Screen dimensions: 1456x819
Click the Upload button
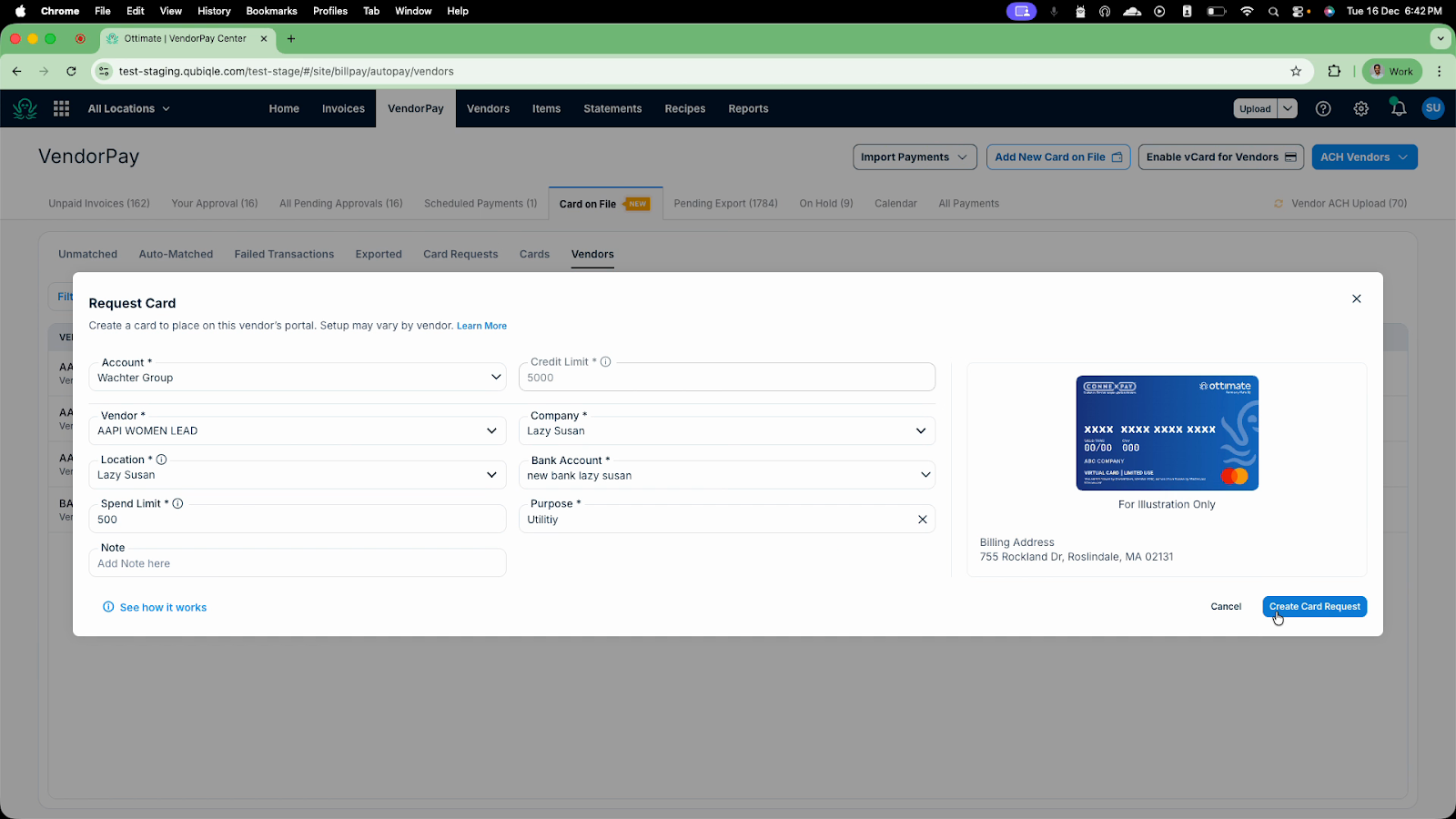(1255, 108)
